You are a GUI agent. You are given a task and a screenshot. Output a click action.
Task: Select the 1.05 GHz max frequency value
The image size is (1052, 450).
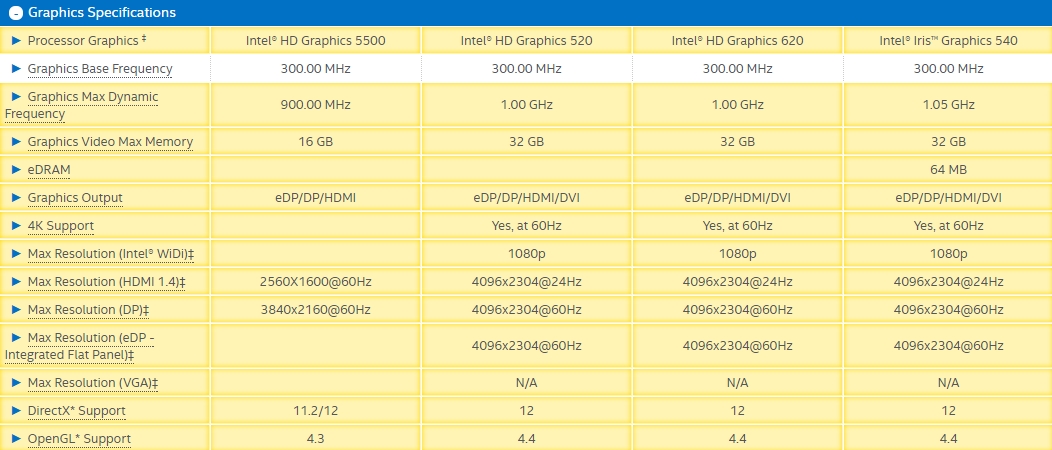pos(948,105)
